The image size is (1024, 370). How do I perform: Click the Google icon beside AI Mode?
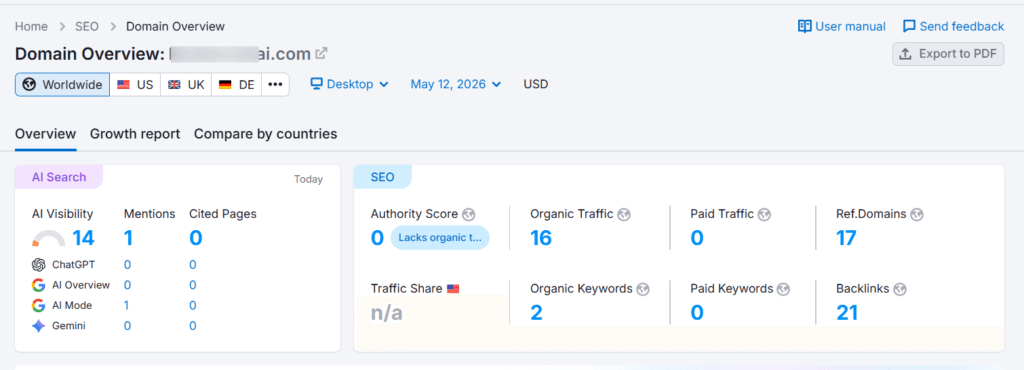pos(39,305)
